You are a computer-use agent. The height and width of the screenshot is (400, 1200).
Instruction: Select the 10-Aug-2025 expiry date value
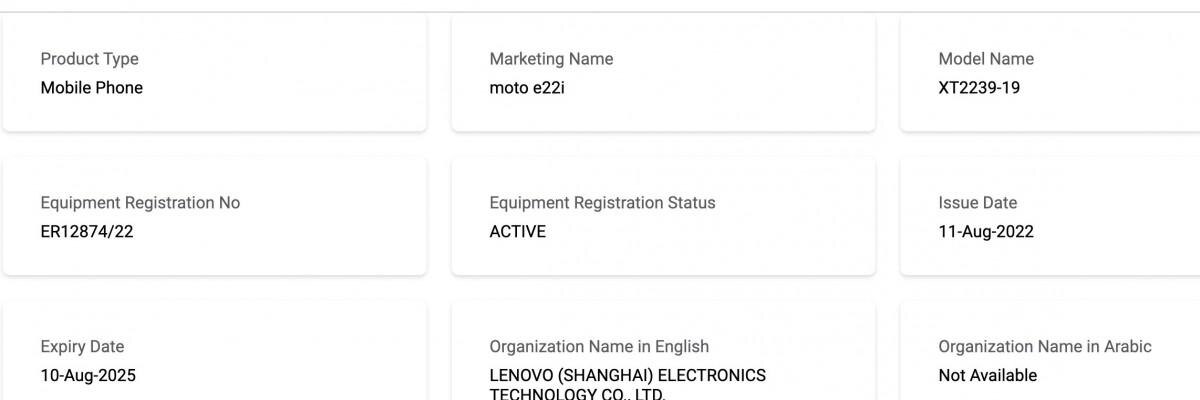pyautogui.click(x=88, y=376)
